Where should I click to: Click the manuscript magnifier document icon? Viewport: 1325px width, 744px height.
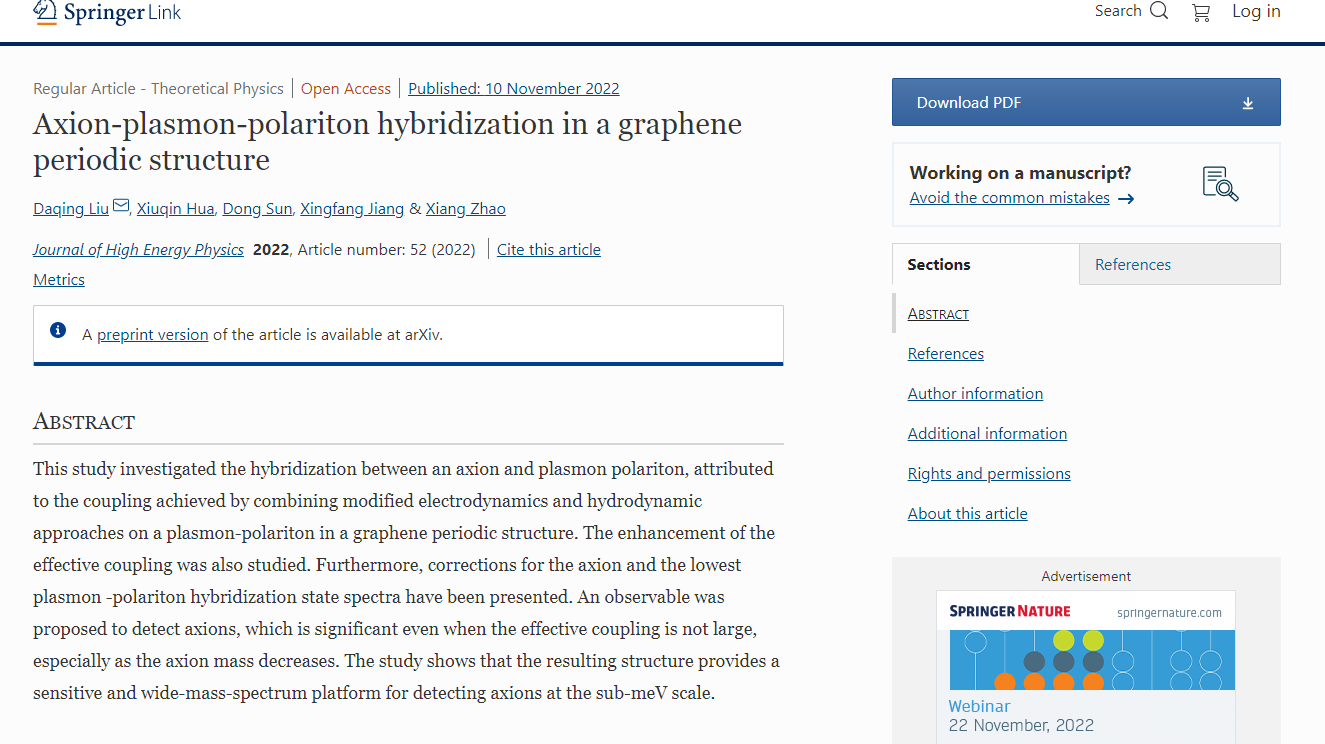click(x=1220, y=184)
